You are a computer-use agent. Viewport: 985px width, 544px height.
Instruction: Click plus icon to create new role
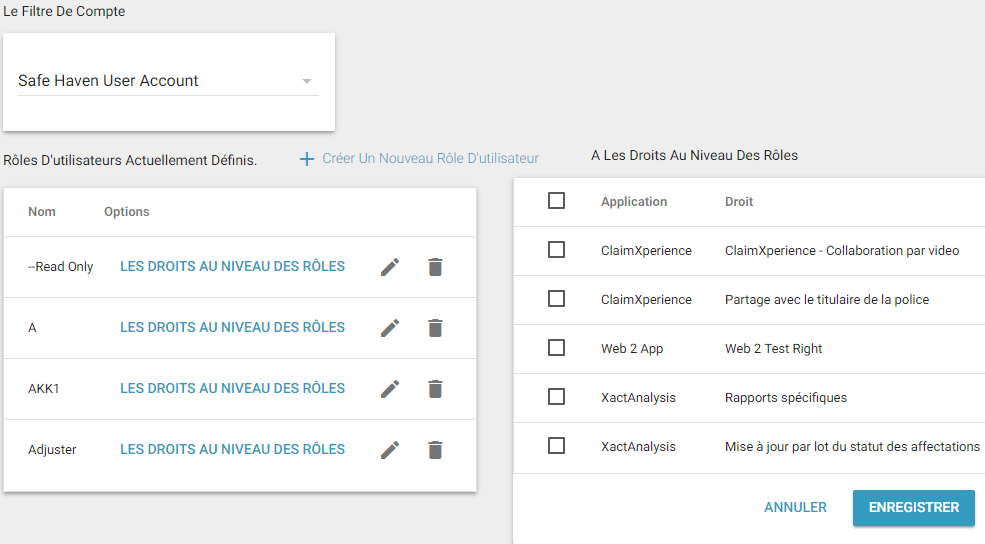tap(307, 159)
